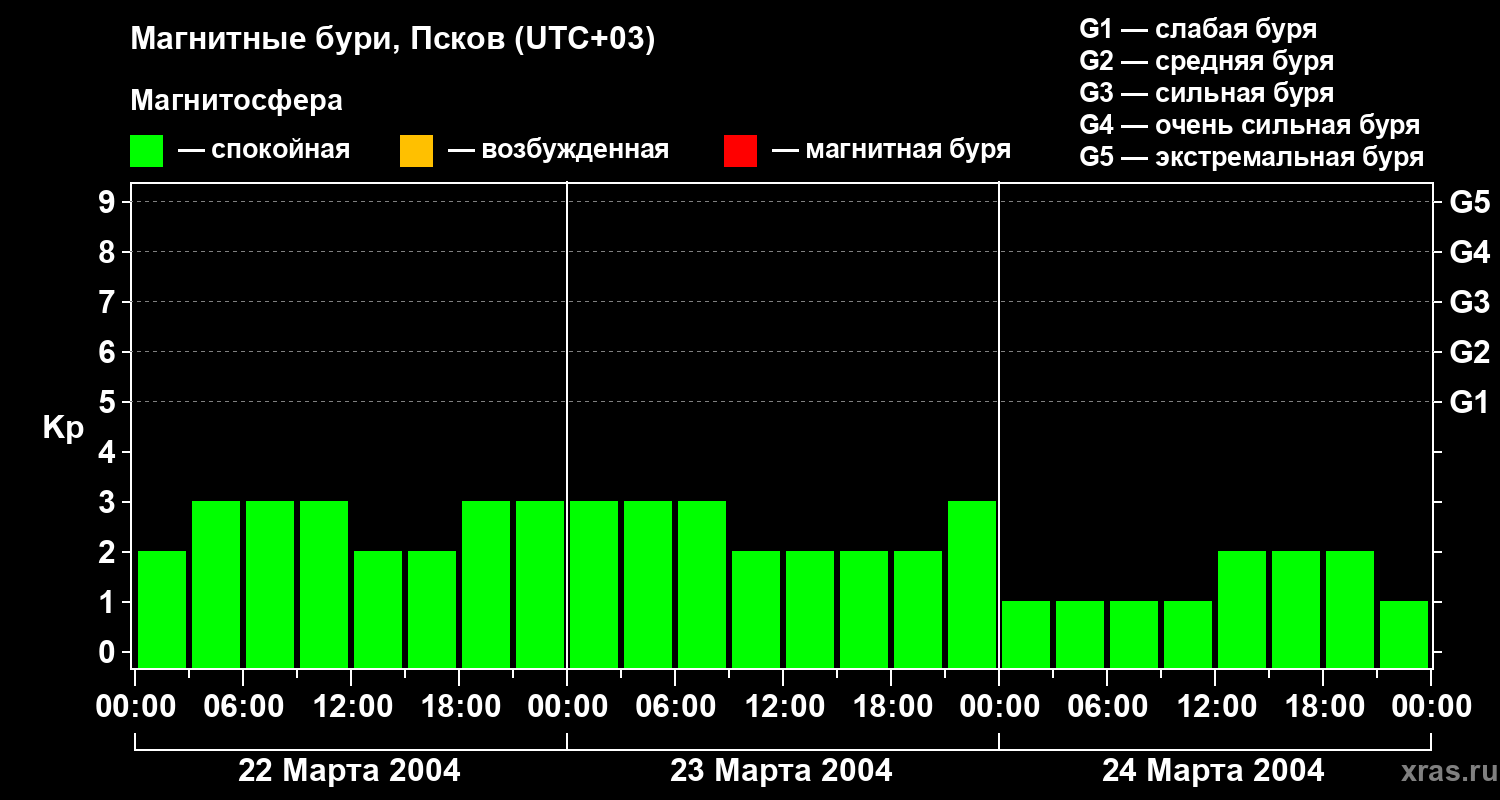This screenshot has height=800, width=1500.
Task: Click the G2 label on the right axis
Action: click(x=1469, y=352)
